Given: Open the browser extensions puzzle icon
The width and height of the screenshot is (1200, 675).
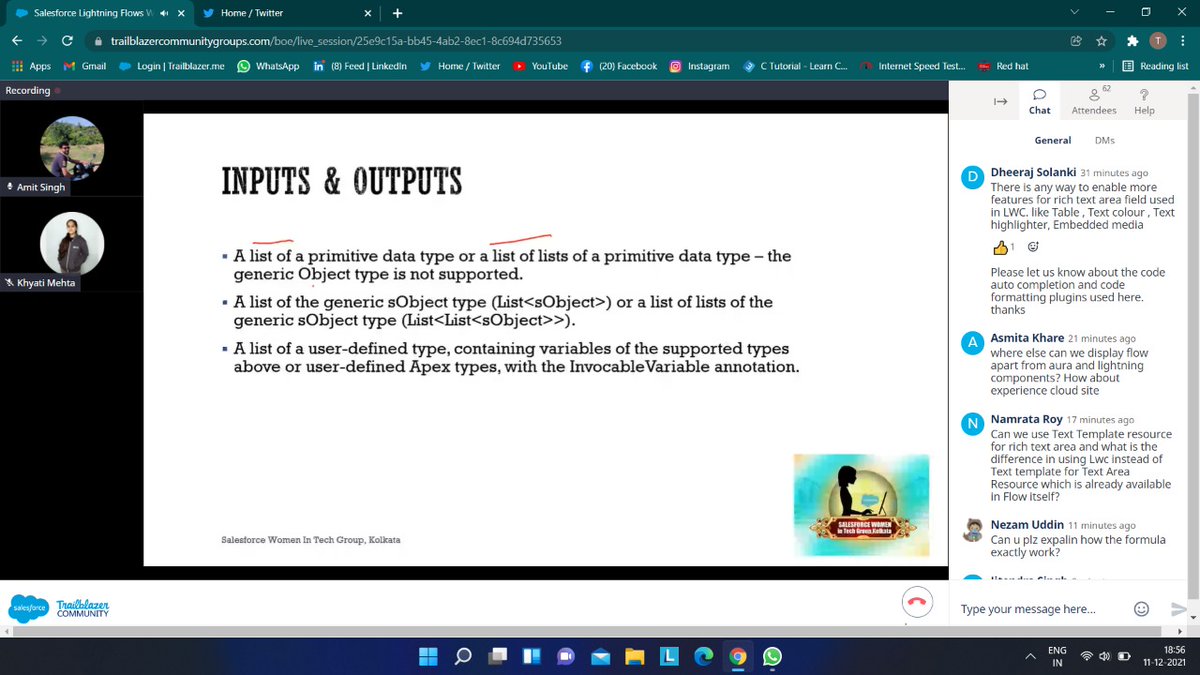Looking at the screenshot, I should click(1131, 41).
